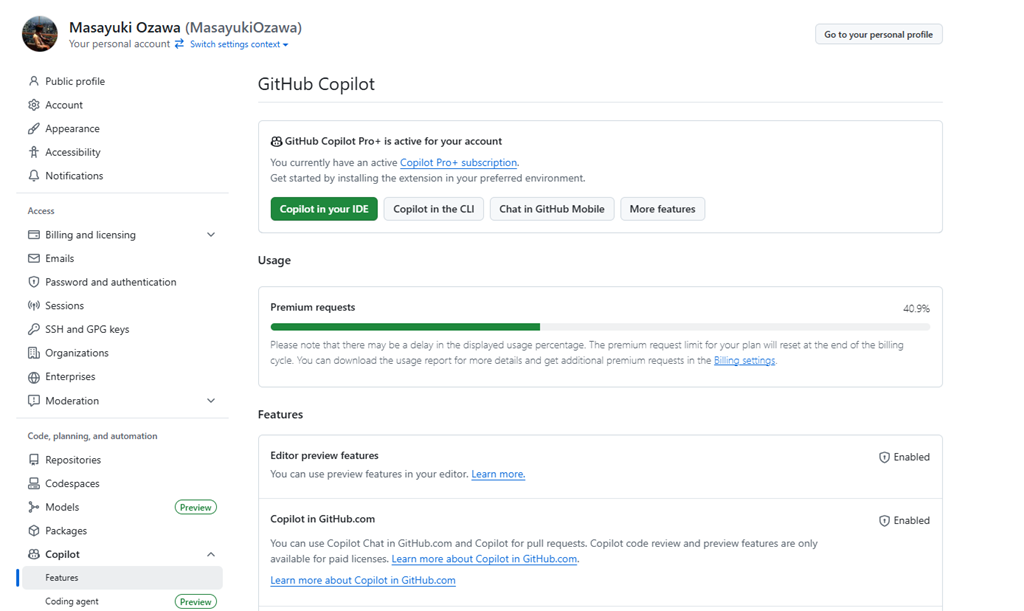
Task: Click Go to your personal profile button
Action: pyautogui.click(x=878, y=35)
